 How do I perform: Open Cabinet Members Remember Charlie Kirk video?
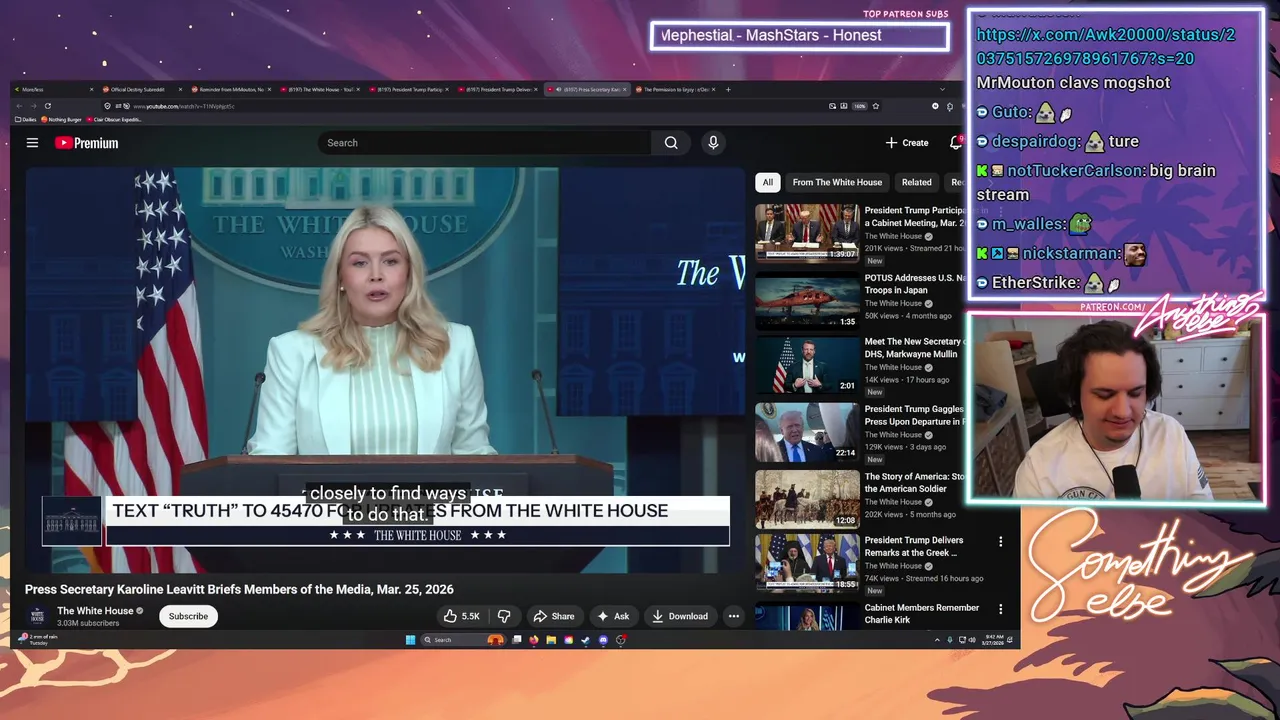922,613
